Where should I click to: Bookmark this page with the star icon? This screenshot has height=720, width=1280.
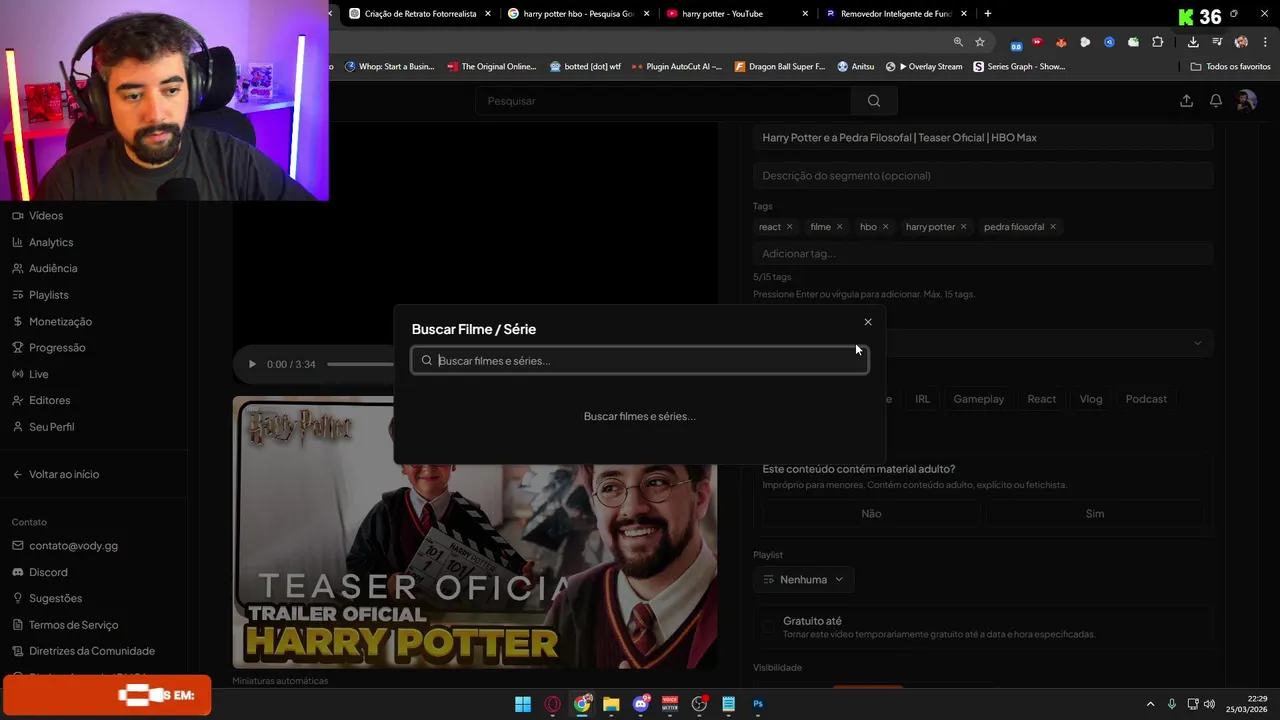coord(980,42)
